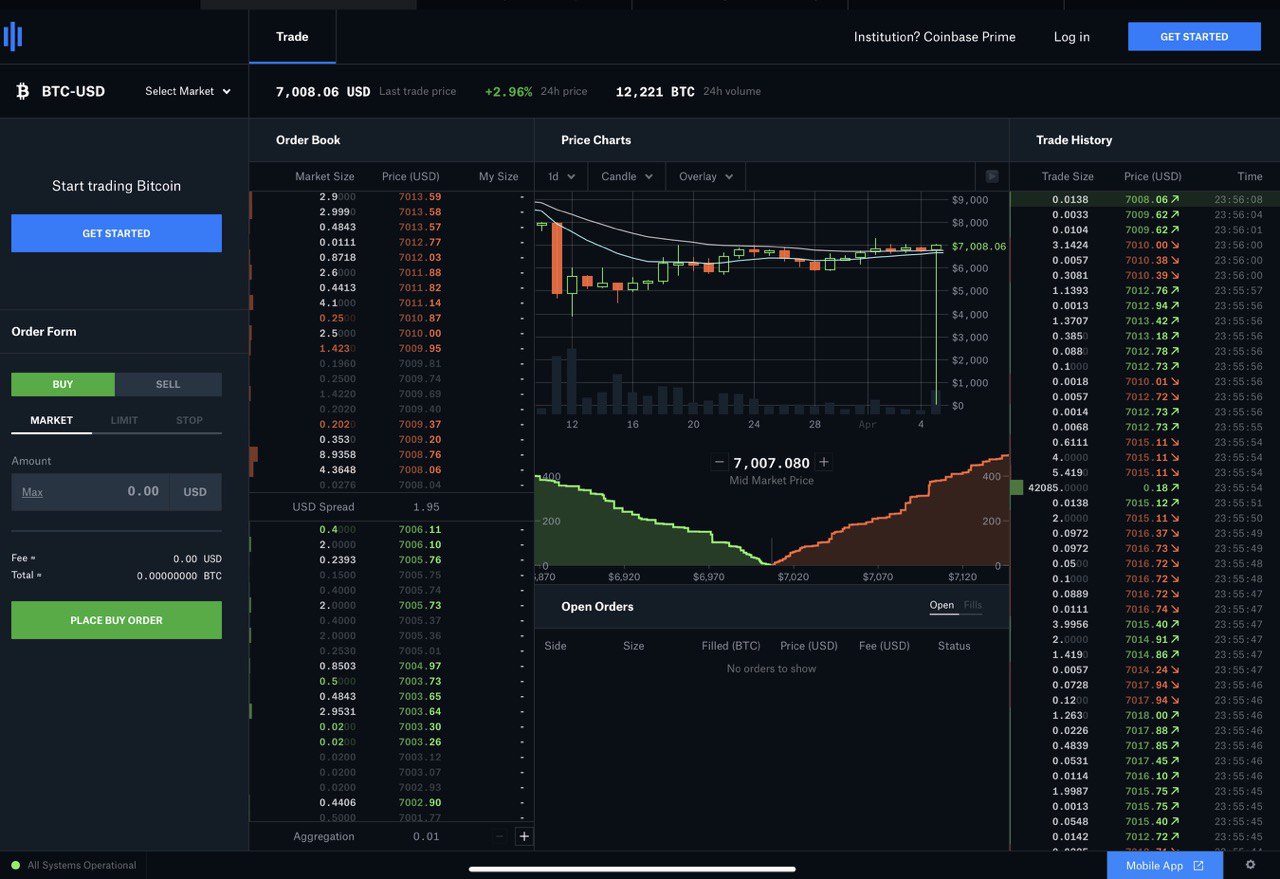Screen dimensions: 1280x879
Task: Open the Mobile App button
Action: (1165, 865)
